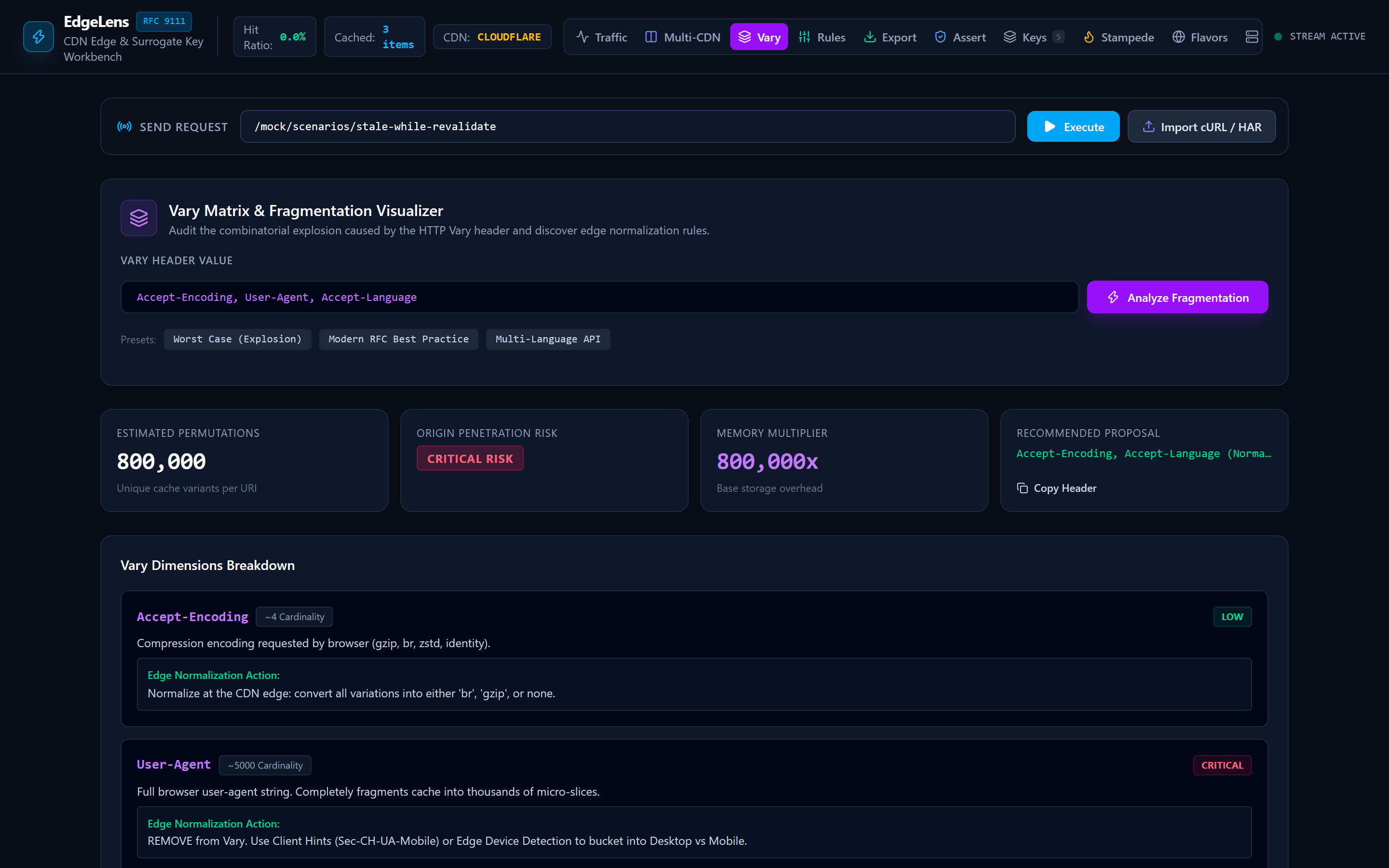Open the Stampede tab

1118,37
